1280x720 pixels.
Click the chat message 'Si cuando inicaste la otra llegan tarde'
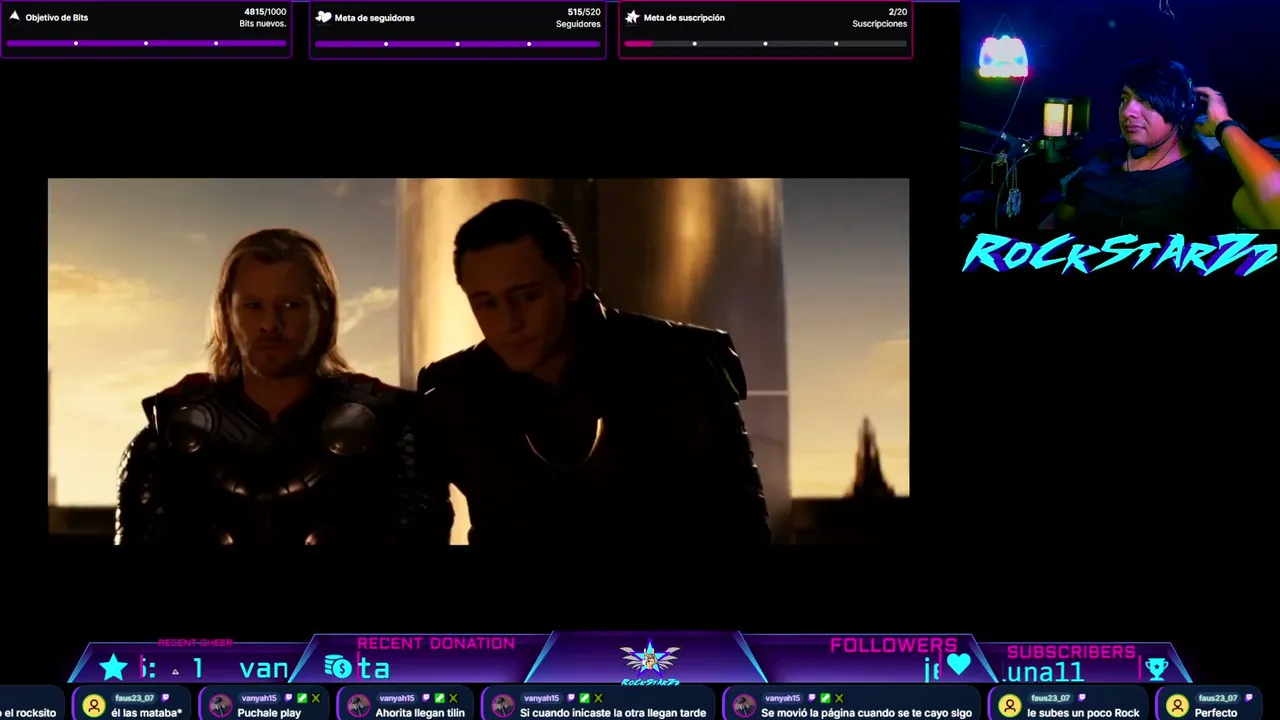click(x=613, y=713)
